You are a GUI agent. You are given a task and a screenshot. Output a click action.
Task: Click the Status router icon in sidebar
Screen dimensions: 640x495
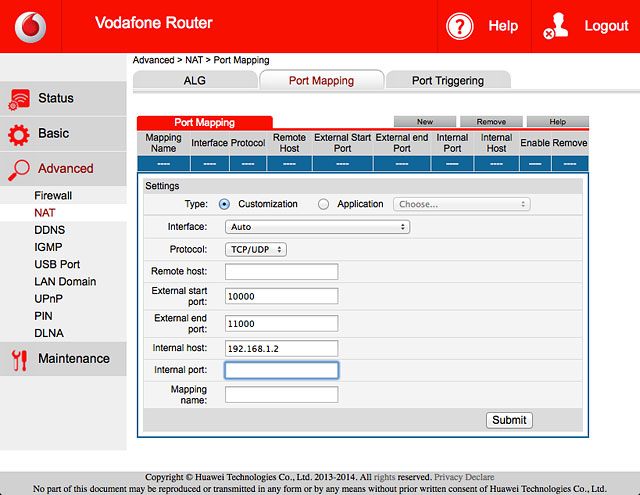(19, 99)
